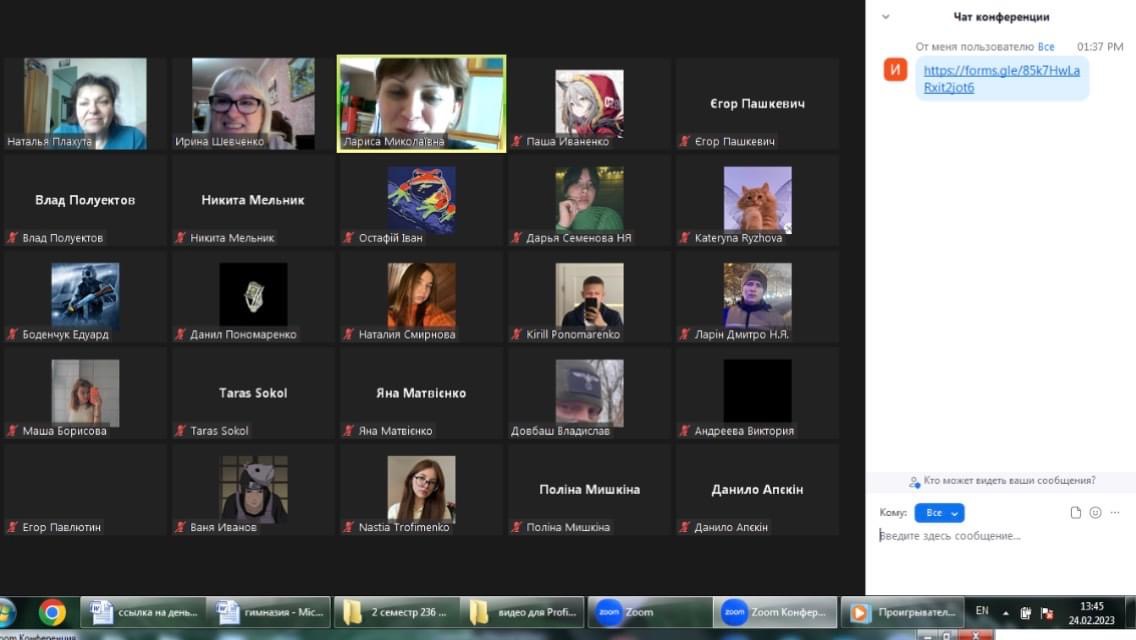The height and width of the screenshot is (640, 1136).
Task: Click the sender avatar icon in chat
Action: pyautogui.click(x=896, y=70)
